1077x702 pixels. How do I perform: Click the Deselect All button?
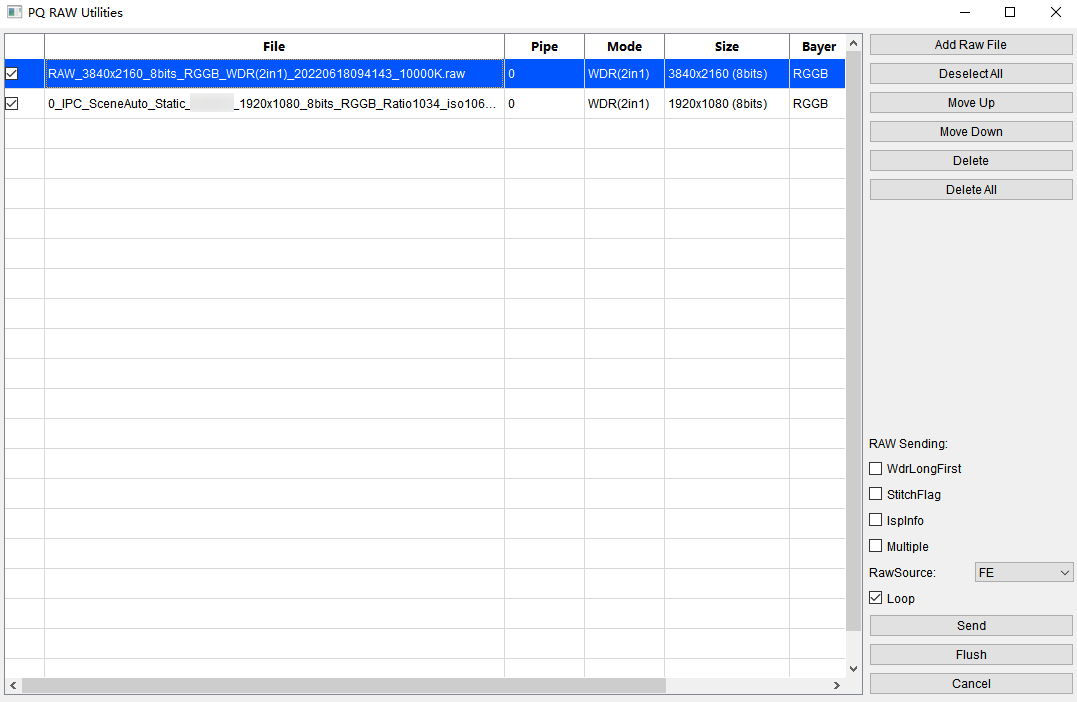[x=970, y=74]
